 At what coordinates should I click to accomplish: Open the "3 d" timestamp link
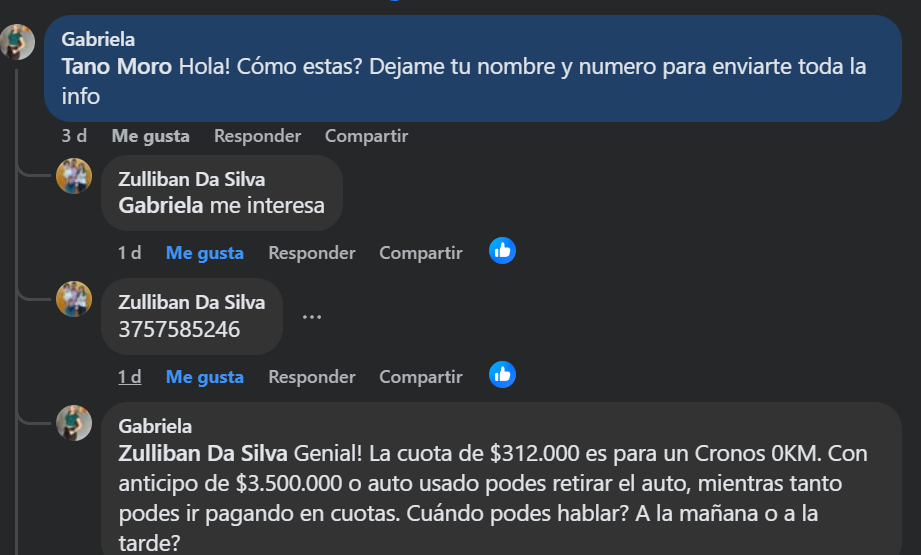[x=73, y=136]
